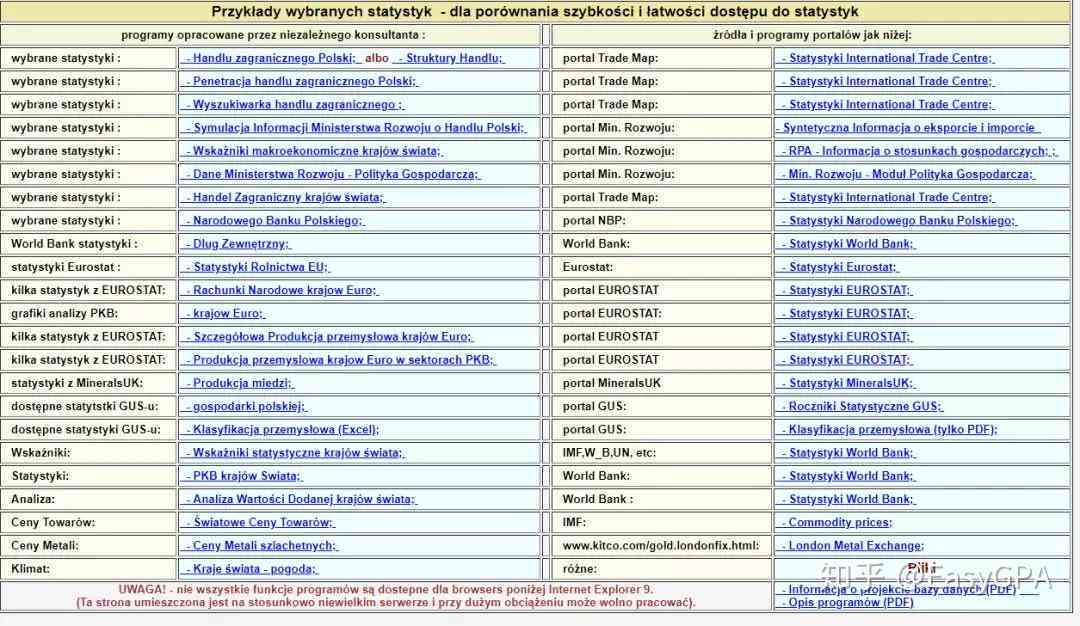Open Statystyki World Bank in Analiza Wartości Dodanej row
This screenshot has height=626, width=1080.
pyautogui.click(x=846, y=499)
